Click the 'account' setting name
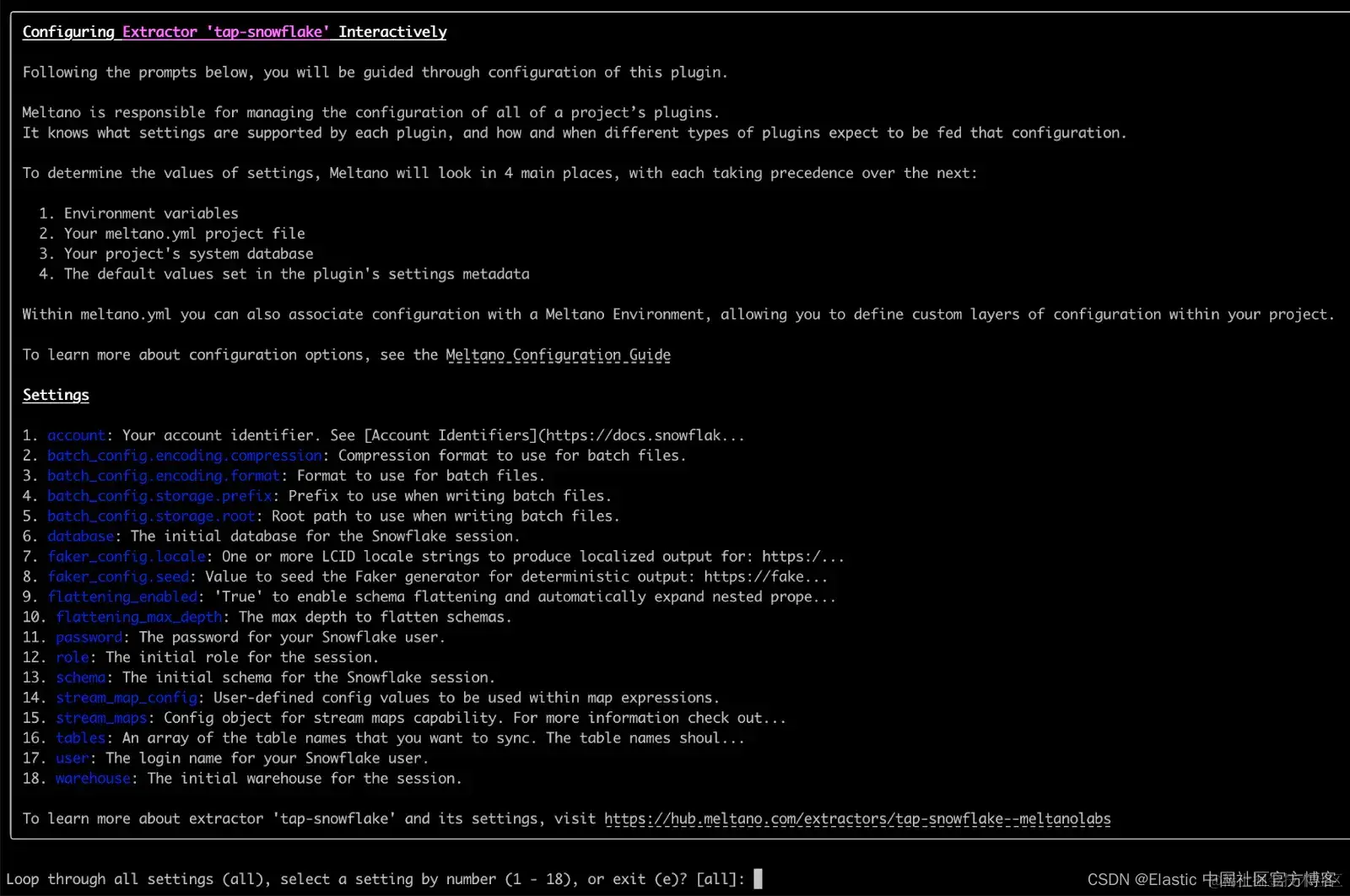 click(77, 435)
